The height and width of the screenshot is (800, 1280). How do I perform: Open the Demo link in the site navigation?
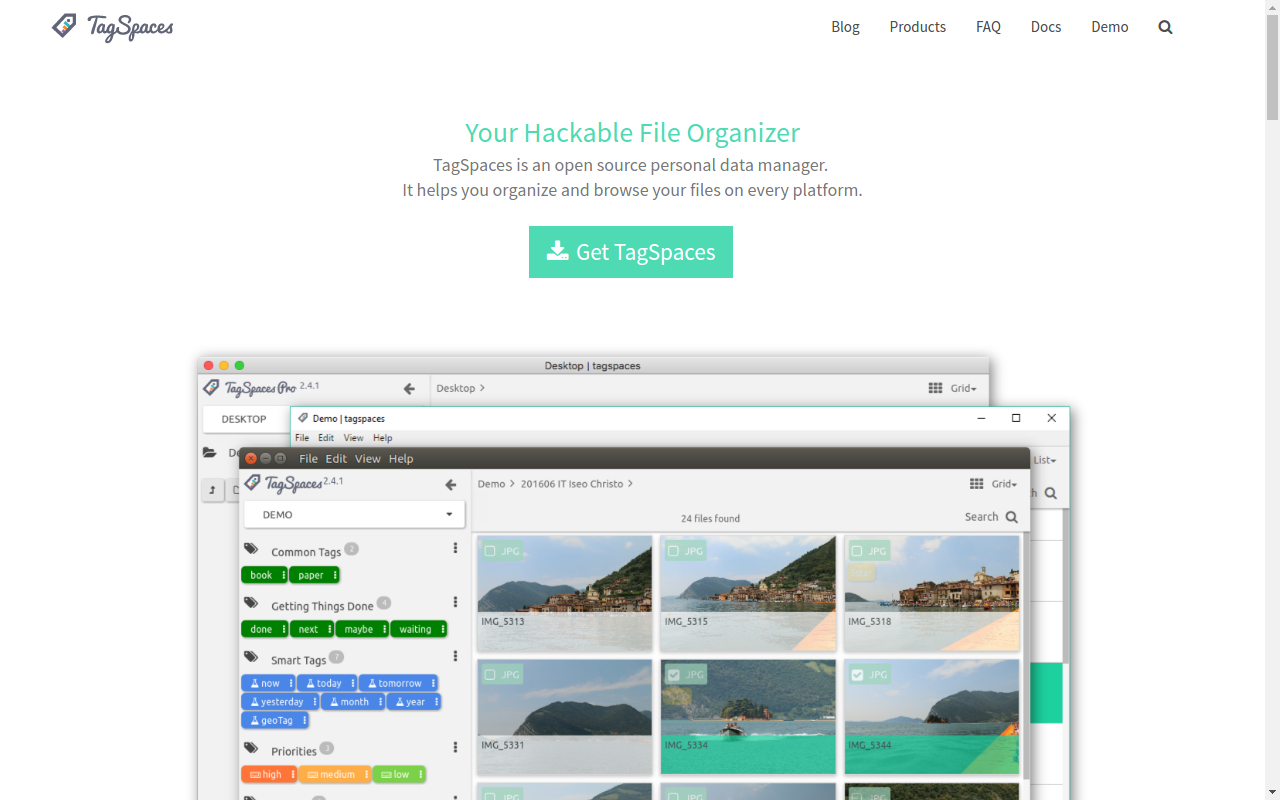point(1110,27)
